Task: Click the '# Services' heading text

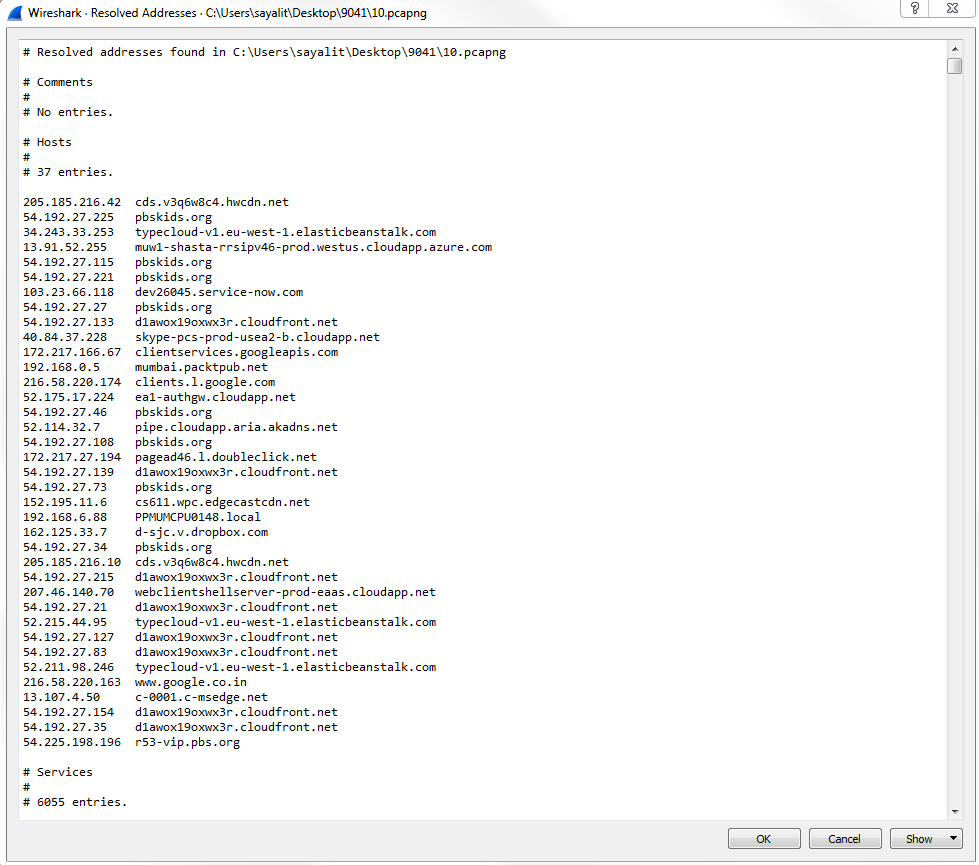Action: point(58,773)
